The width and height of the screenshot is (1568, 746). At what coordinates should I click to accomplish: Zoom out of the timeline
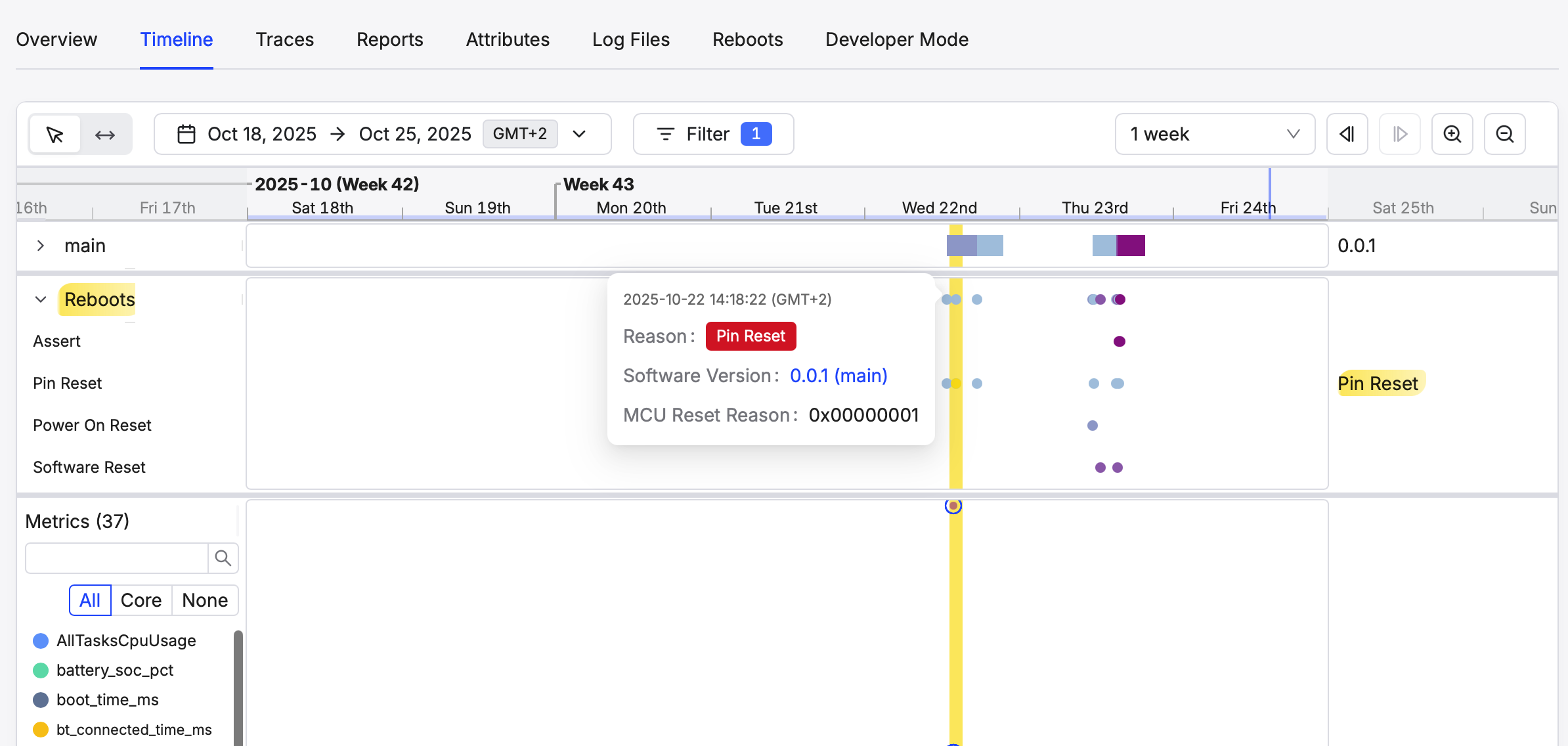(x=1504, y=135)
